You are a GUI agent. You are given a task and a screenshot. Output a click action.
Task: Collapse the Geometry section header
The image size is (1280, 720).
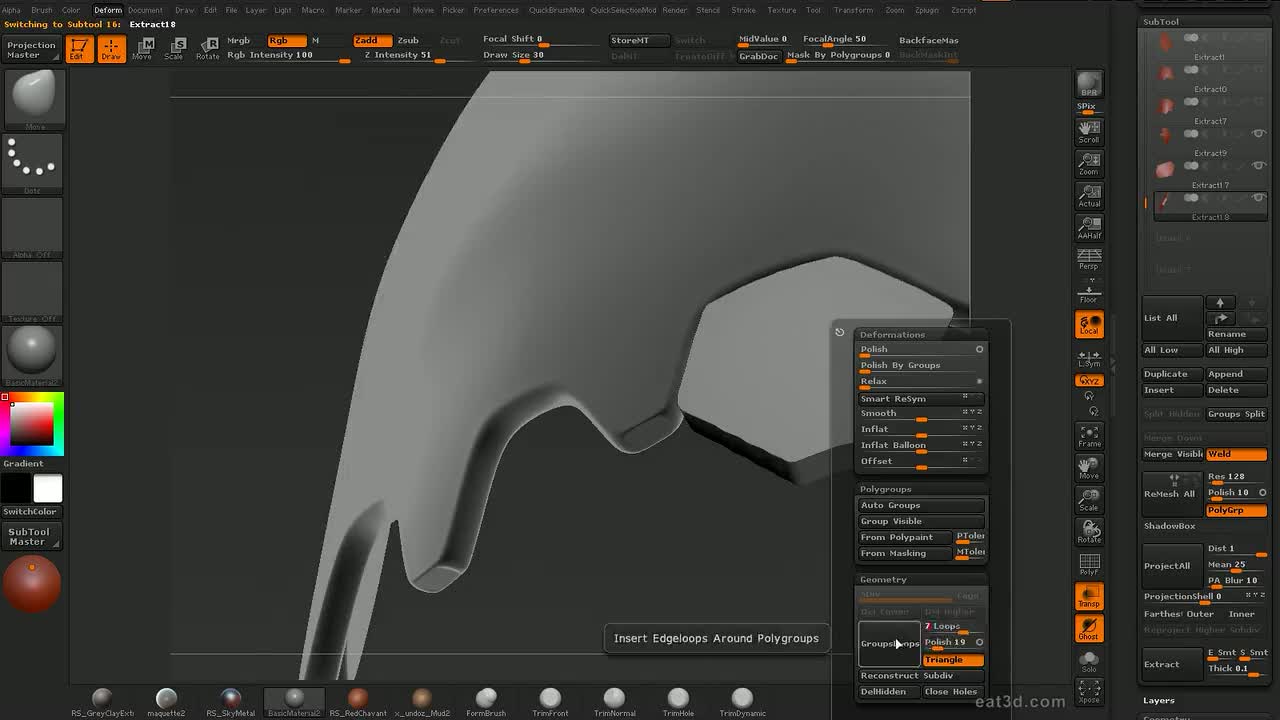click(x=884, y=579)
